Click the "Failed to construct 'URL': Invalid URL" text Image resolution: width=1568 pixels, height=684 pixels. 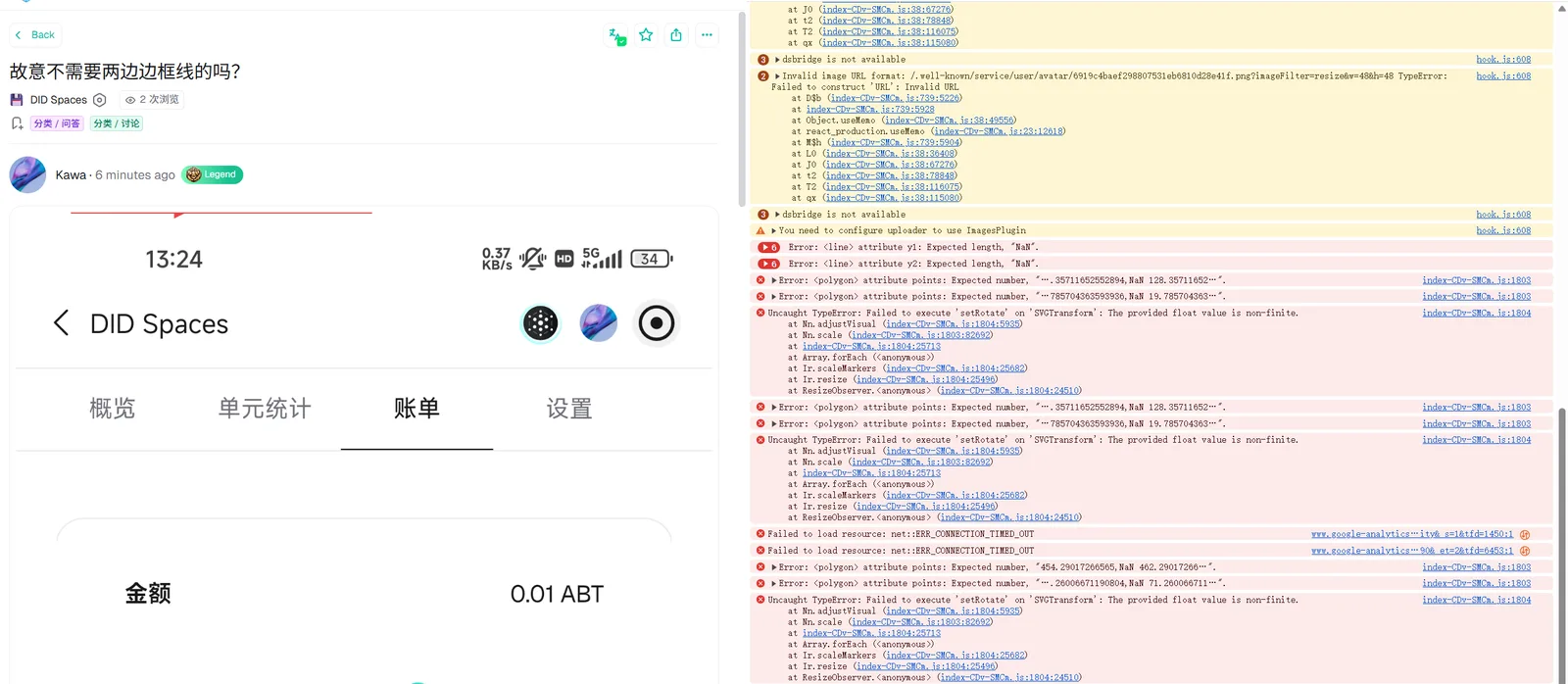(x=865, y=87)
